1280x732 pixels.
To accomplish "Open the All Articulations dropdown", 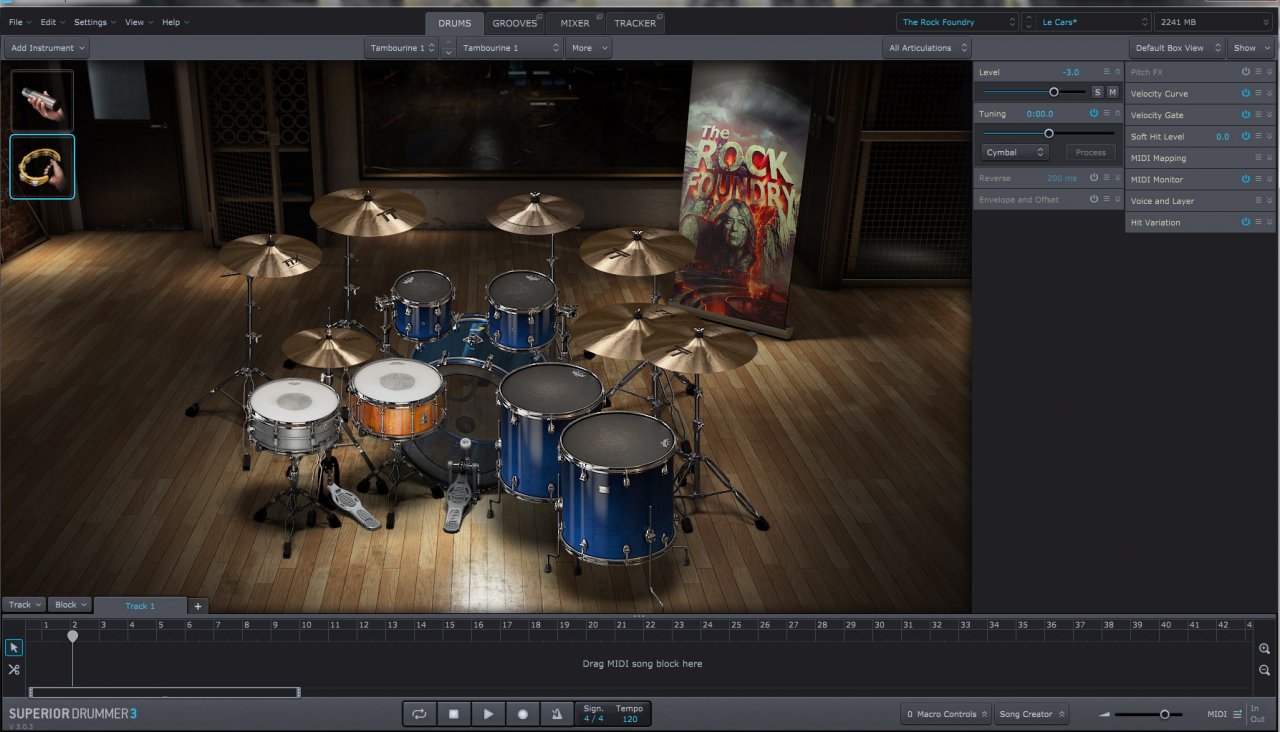I will [927, 48].
